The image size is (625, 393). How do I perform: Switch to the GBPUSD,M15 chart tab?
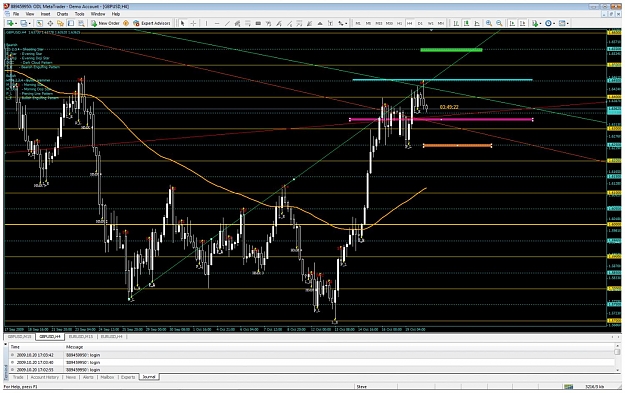point(20,337)
